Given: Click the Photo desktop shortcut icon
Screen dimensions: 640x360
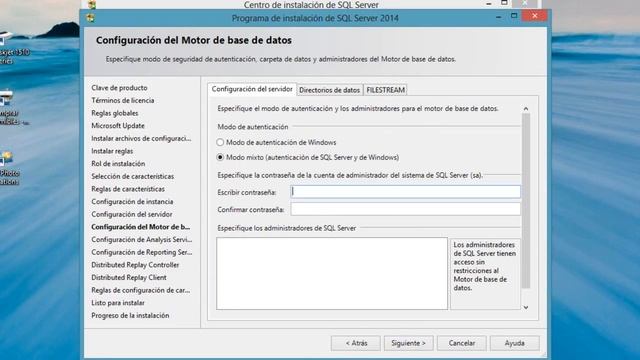Looking at the screenshot, I should tap(7, 159).
